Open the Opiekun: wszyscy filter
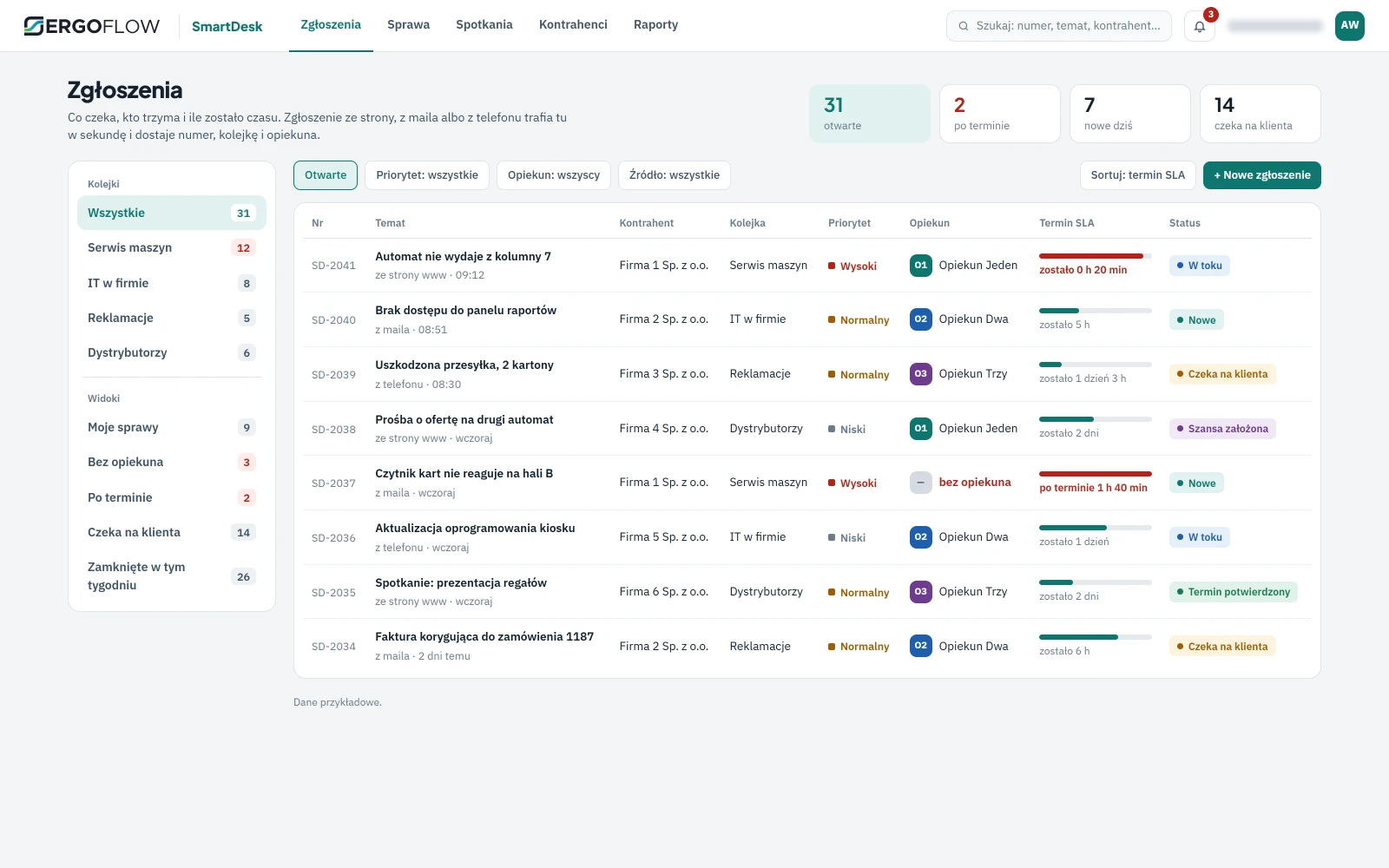 click(554, 175)
